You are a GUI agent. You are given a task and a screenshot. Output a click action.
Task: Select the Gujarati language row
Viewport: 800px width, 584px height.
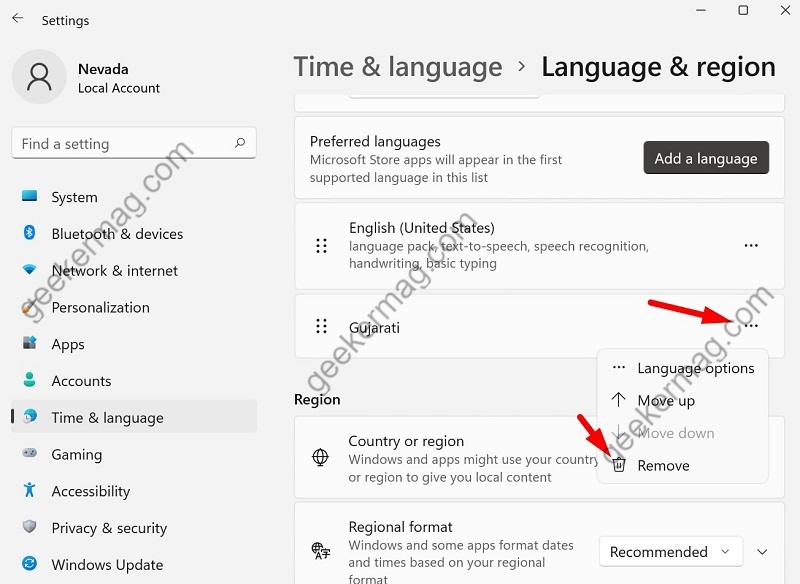[539, 326]
